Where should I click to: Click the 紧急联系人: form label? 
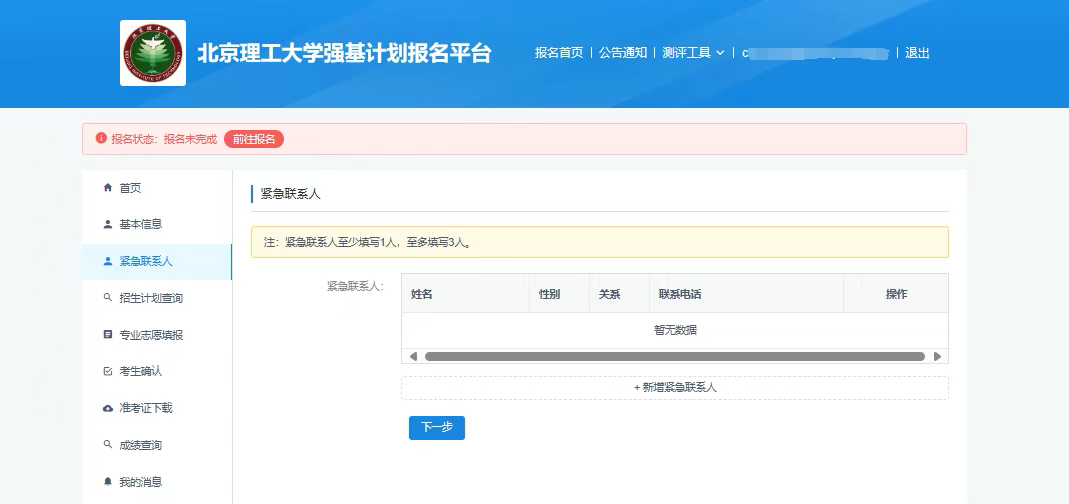click(x=355, y=286)
